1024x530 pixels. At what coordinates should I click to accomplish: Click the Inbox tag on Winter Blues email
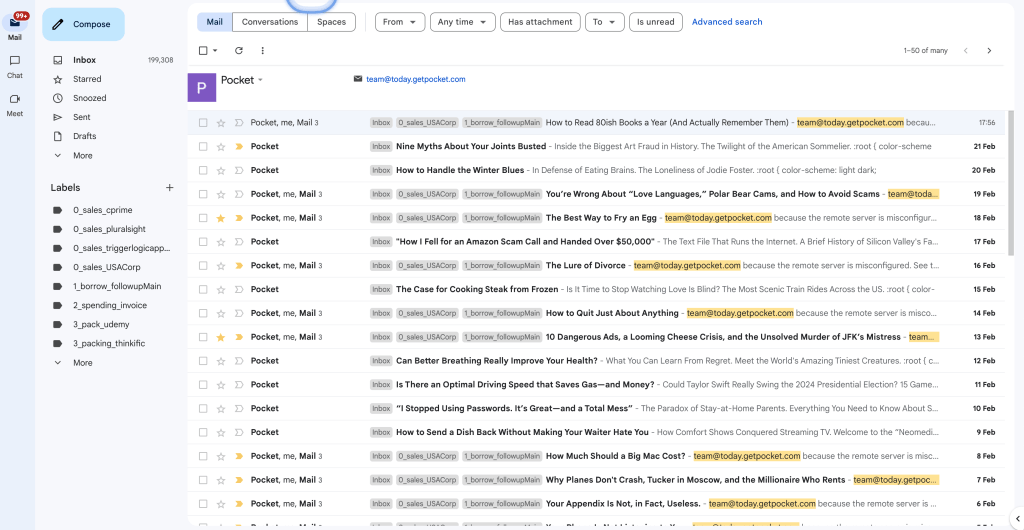click(381, 170)
